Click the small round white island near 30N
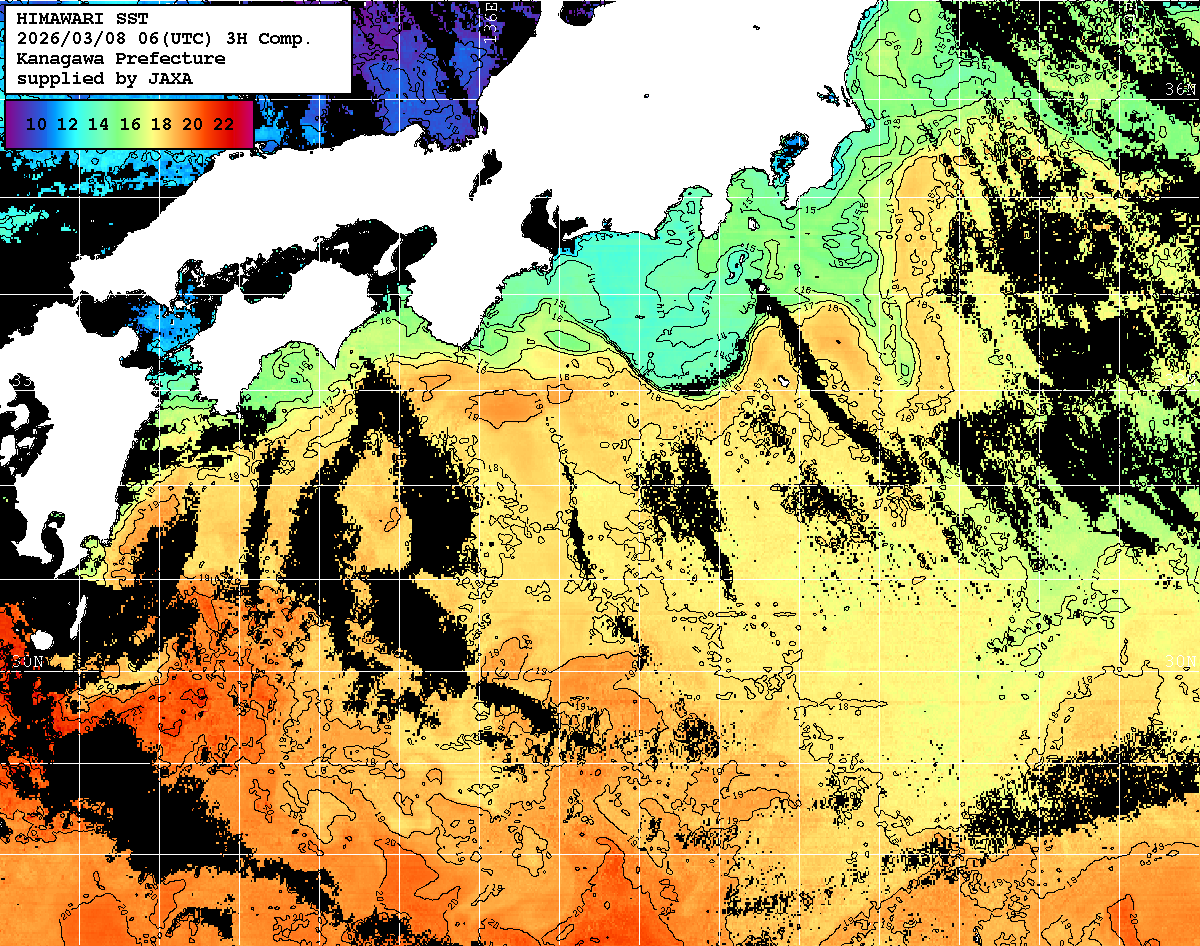This screenshot has height=946, width=1200. tap(41, 640)
